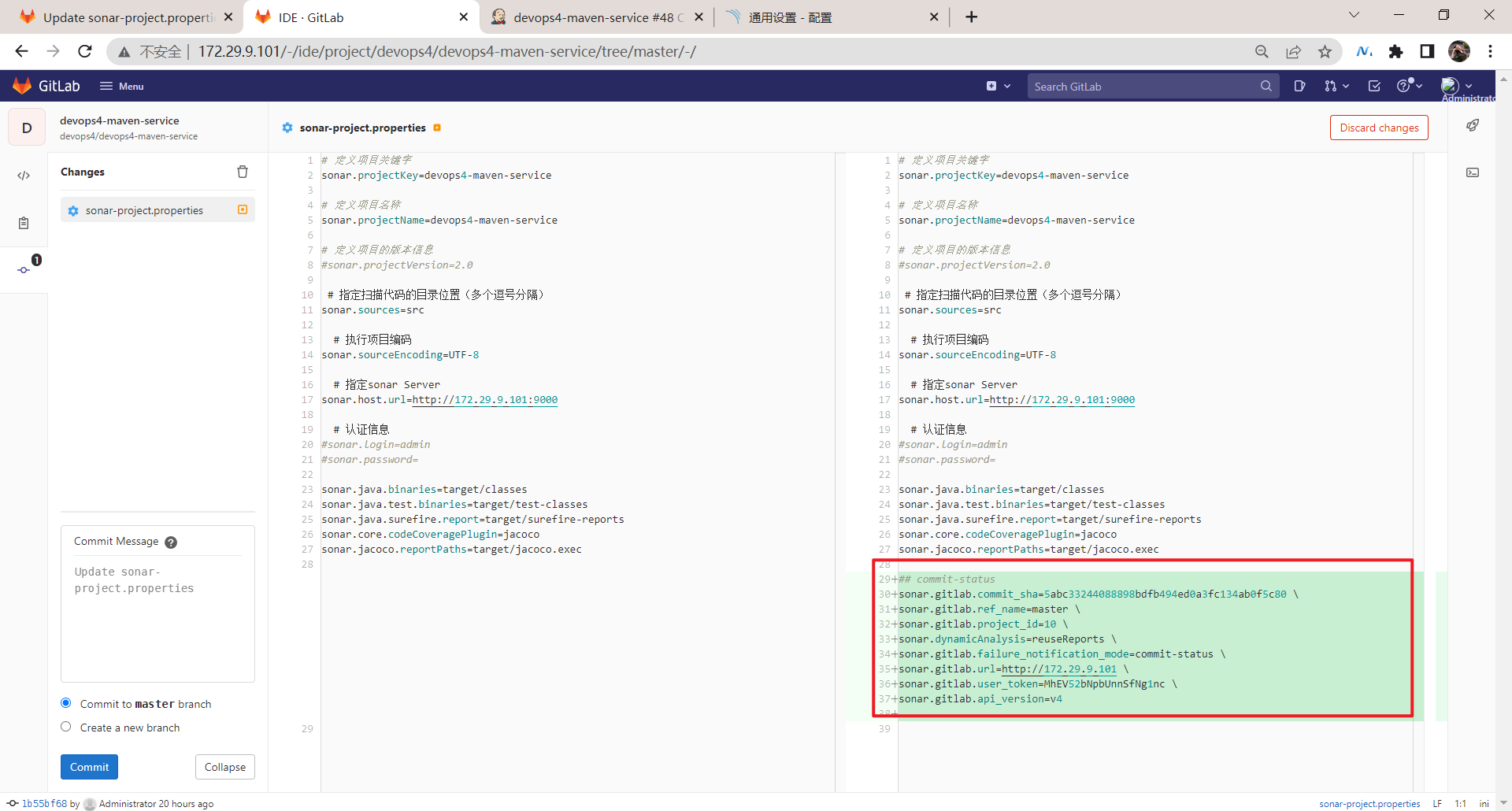Click sonar-project.properties in status bar
The height and width of the screenshot is (811, 1512).
point(1369,804)
